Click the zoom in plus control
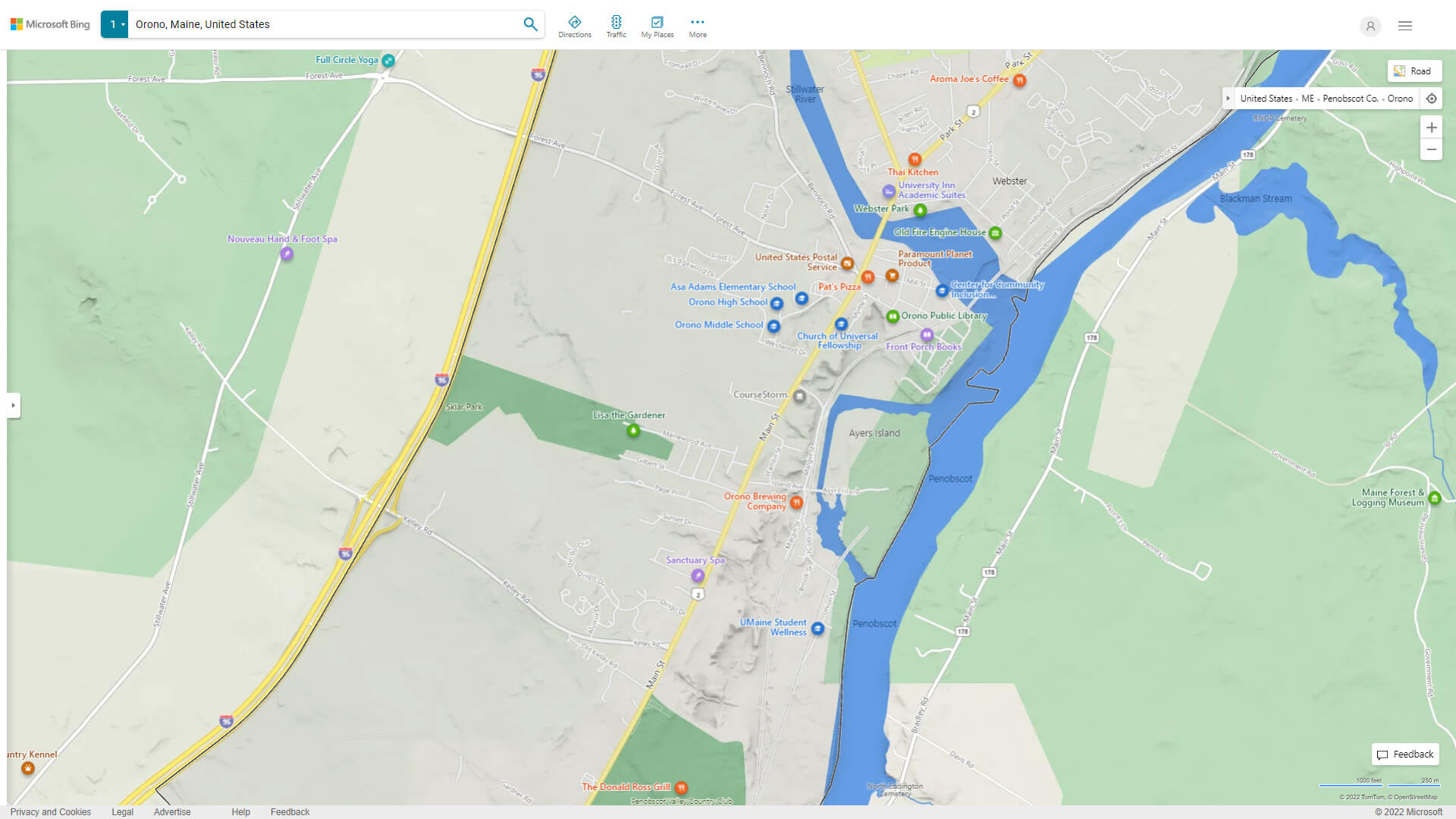The height and width of the screenshot is (819, 1456). pos(1432,127)
